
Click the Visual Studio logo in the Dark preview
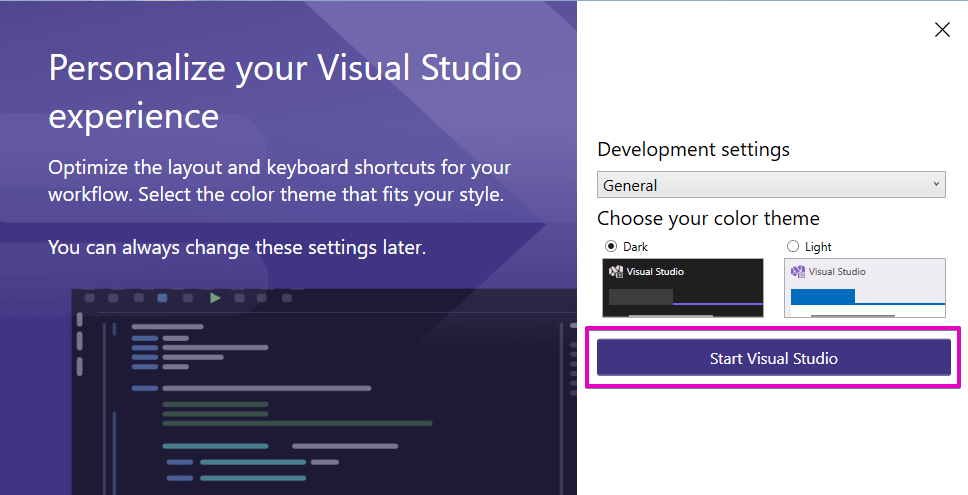616,271
